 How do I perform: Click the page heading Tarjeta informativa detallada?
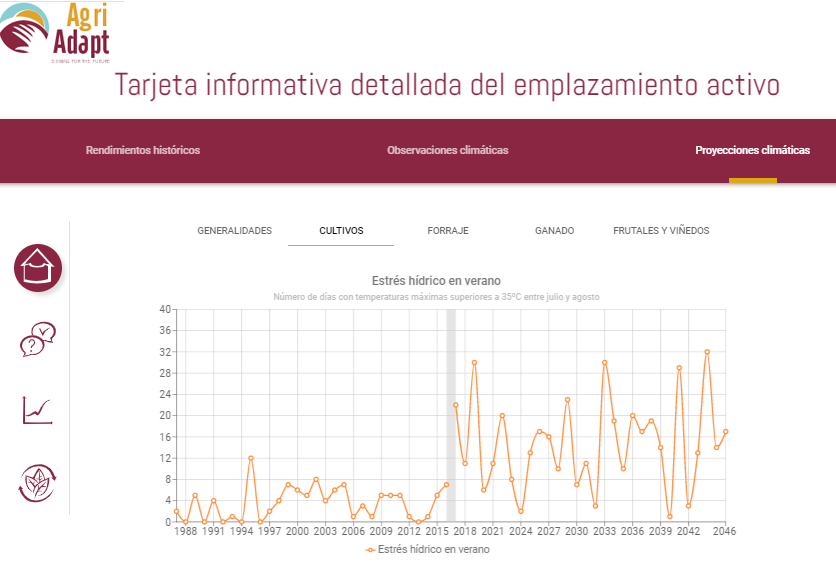point(447,85)
